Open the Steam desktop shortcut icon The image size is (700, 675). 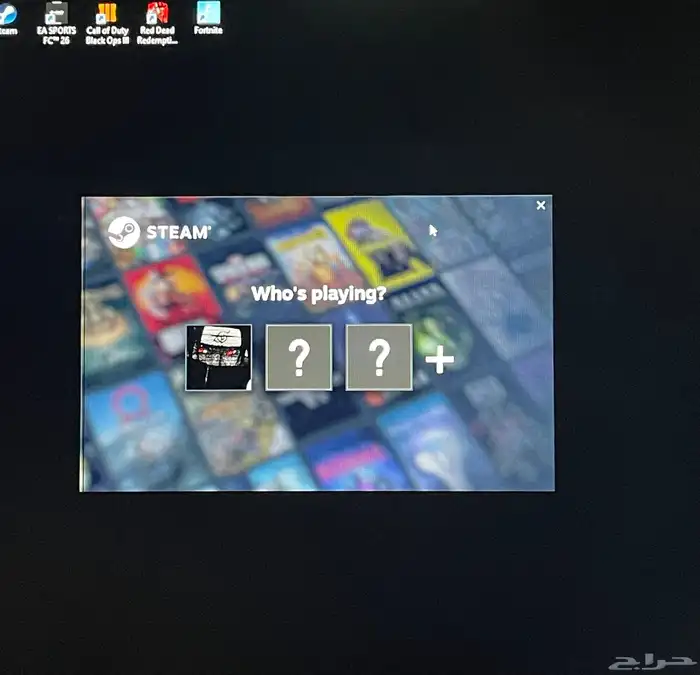coord(7,12)
